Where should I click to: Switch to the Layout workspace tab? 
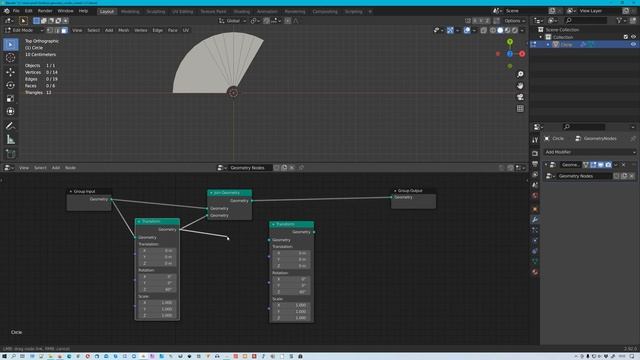[107, 11]
